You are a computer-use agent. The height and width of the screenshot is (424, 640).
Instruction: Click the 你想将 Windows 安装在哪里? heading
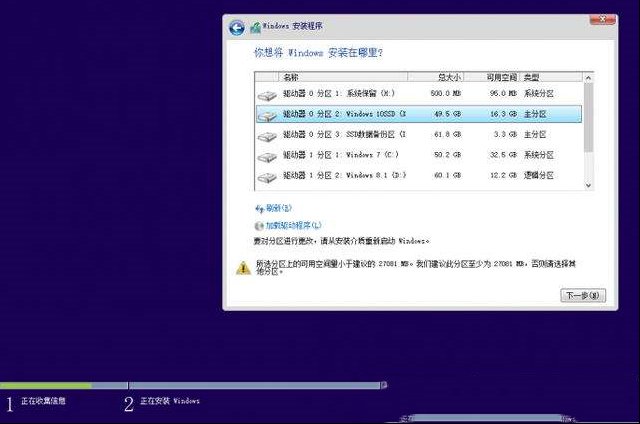(318, 53)
